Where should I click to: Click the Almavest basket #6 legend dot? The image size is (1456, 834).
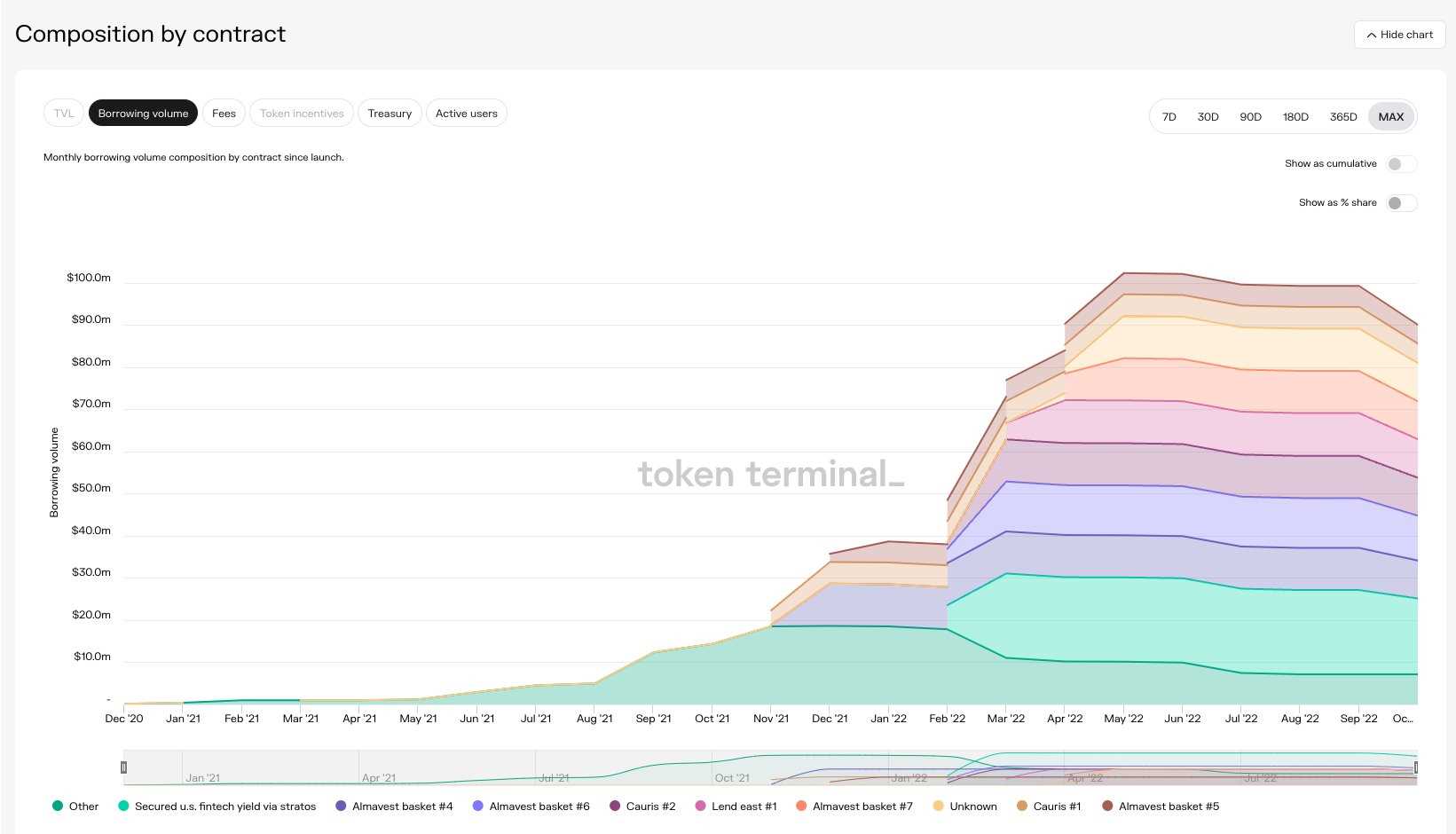pyautogui.click(x=478, y=806)
